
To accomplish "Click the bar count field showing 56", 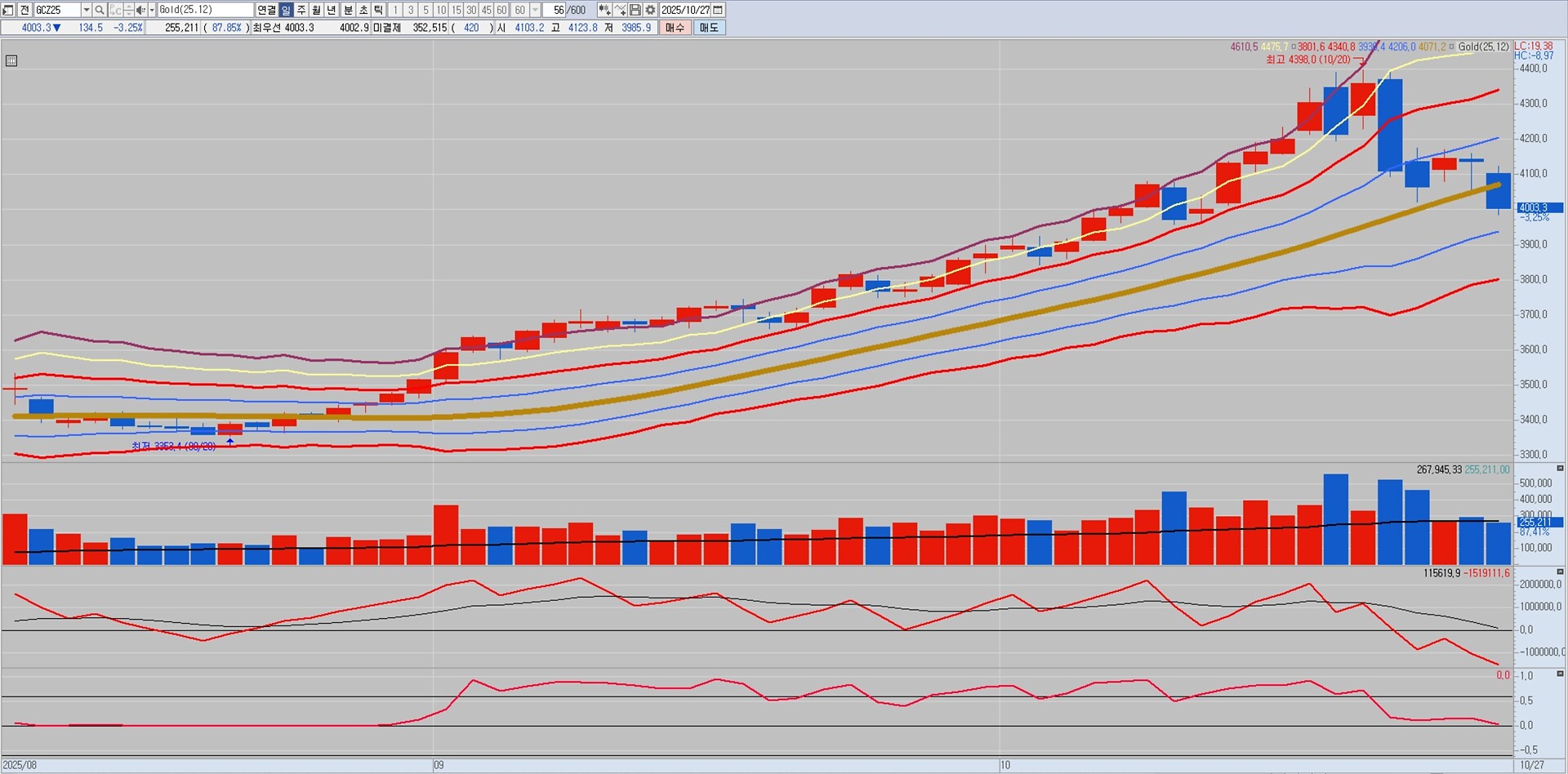I will (x=555, y=10).
